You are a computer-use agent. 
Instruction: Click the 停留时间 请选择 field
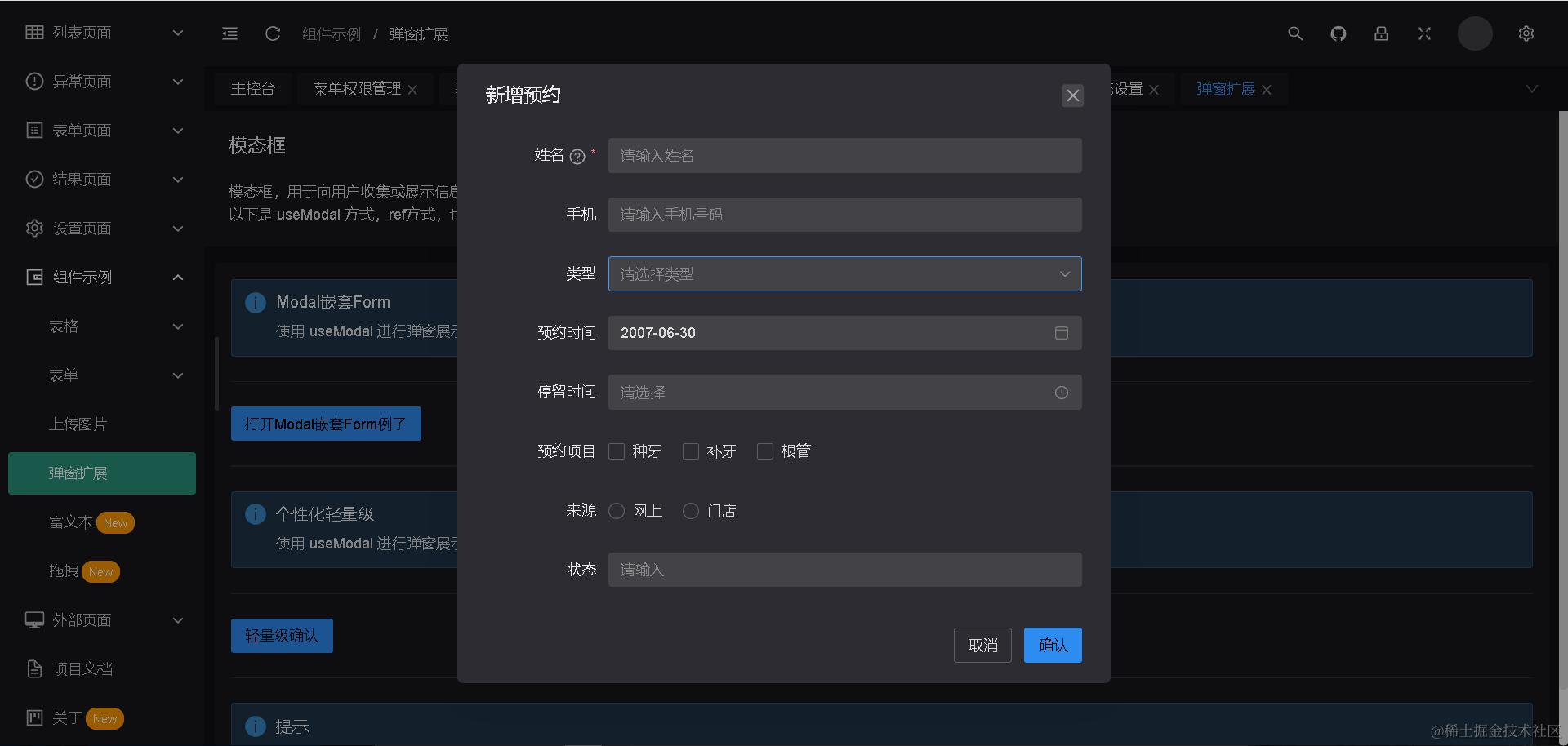[845, 393]
